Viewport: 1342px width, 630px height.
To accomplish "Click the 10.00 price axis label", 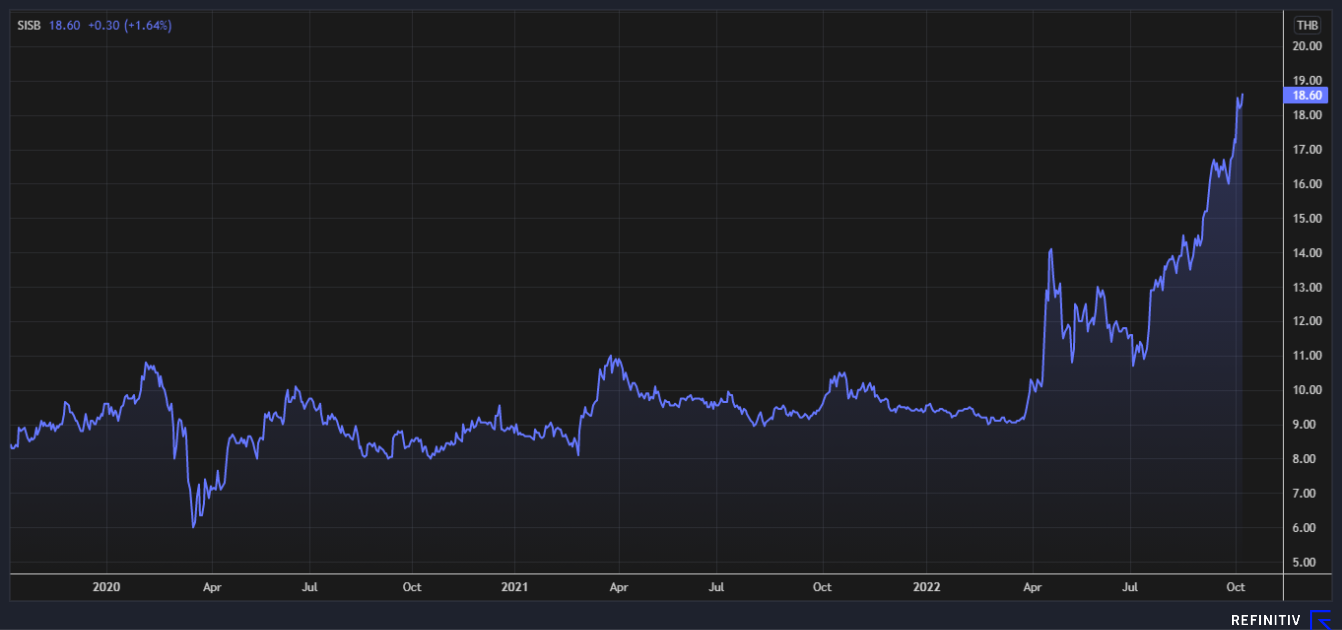I will click(x=1308, y=391).
